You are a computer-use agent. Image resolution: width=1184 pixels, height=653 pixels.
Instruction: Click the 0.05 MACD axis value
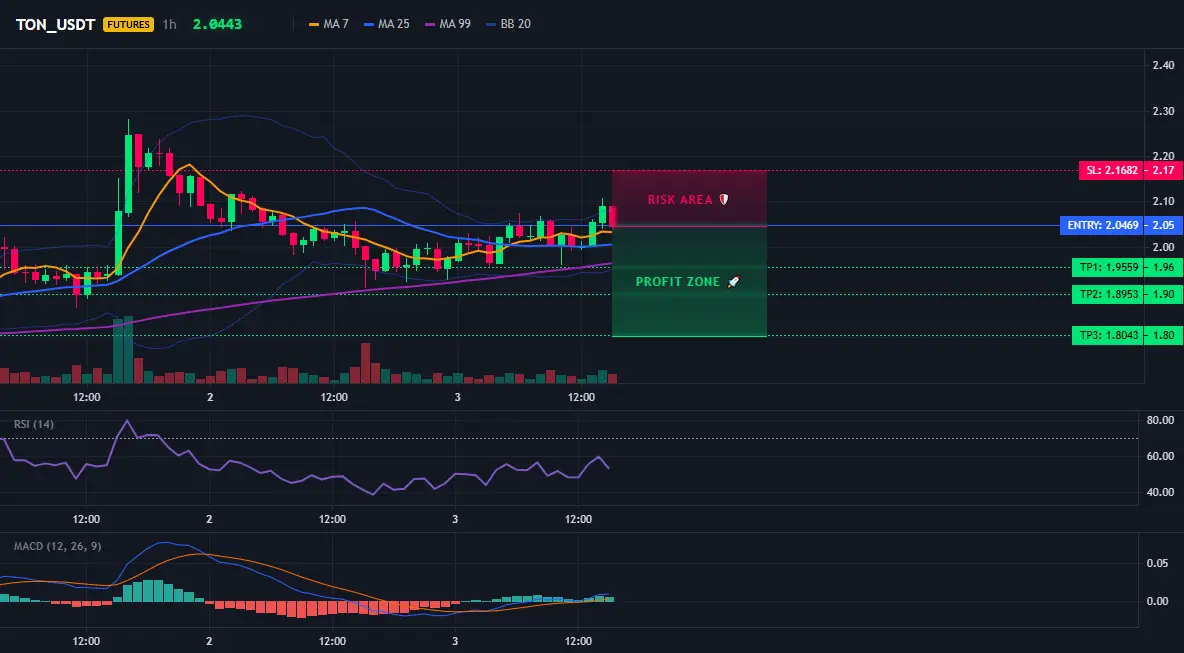pyautogui.click(x=1157, y=563)
